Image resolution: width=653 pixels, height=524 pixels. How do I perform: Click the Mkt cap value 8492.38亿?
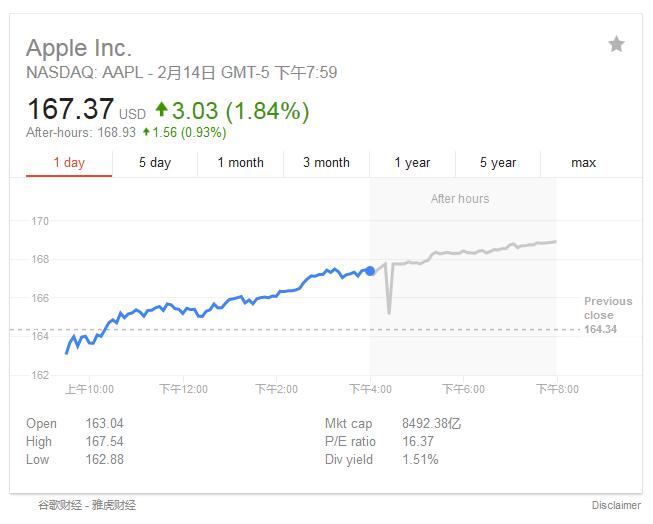(x=432, y=423)
